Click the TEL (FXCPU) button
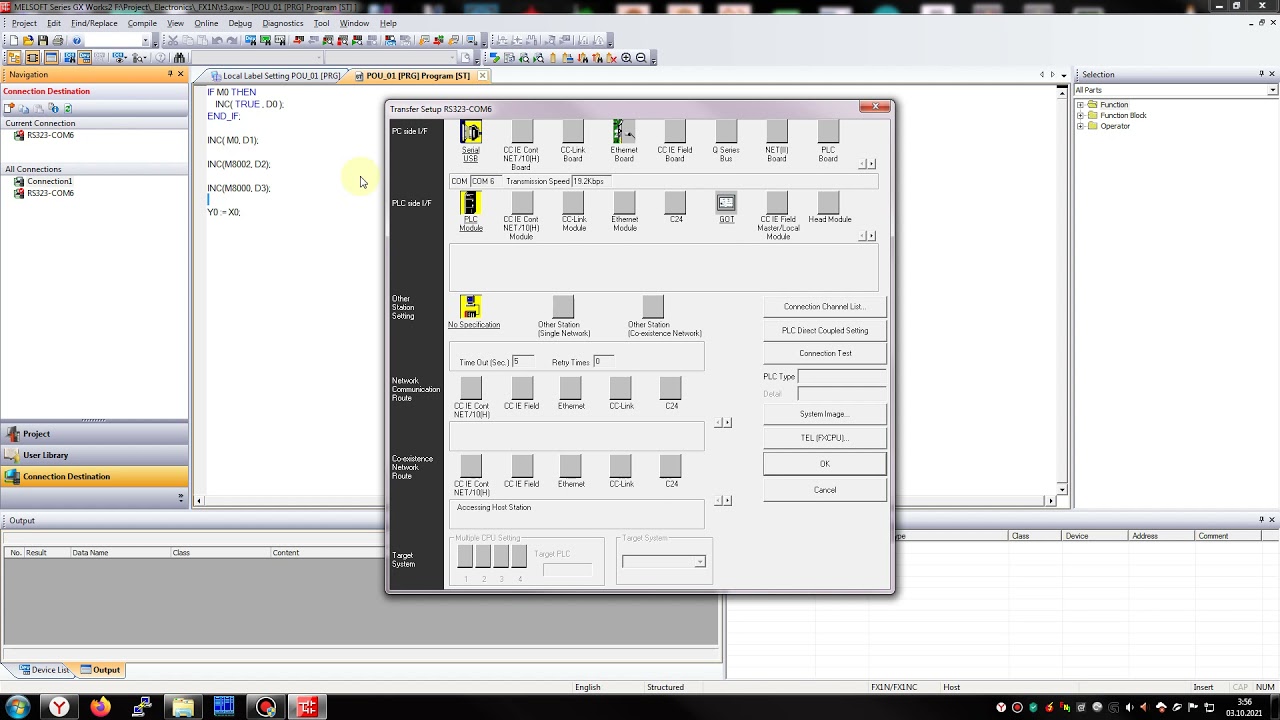 pyautogui.click(x=825, y=438)
